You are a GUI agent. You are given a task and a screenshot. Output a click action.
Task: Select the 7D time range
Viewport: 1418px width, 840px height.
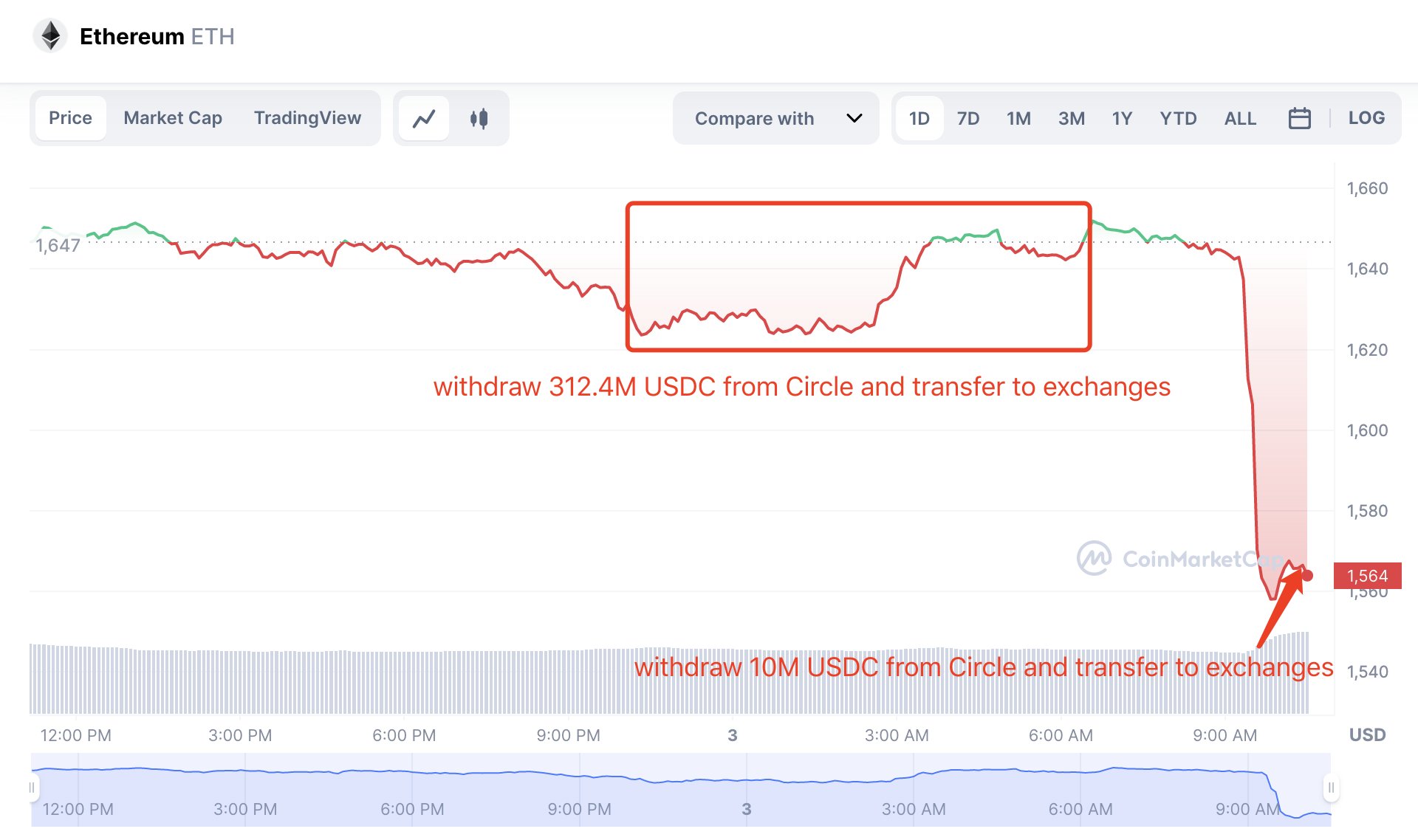point(968,117)
